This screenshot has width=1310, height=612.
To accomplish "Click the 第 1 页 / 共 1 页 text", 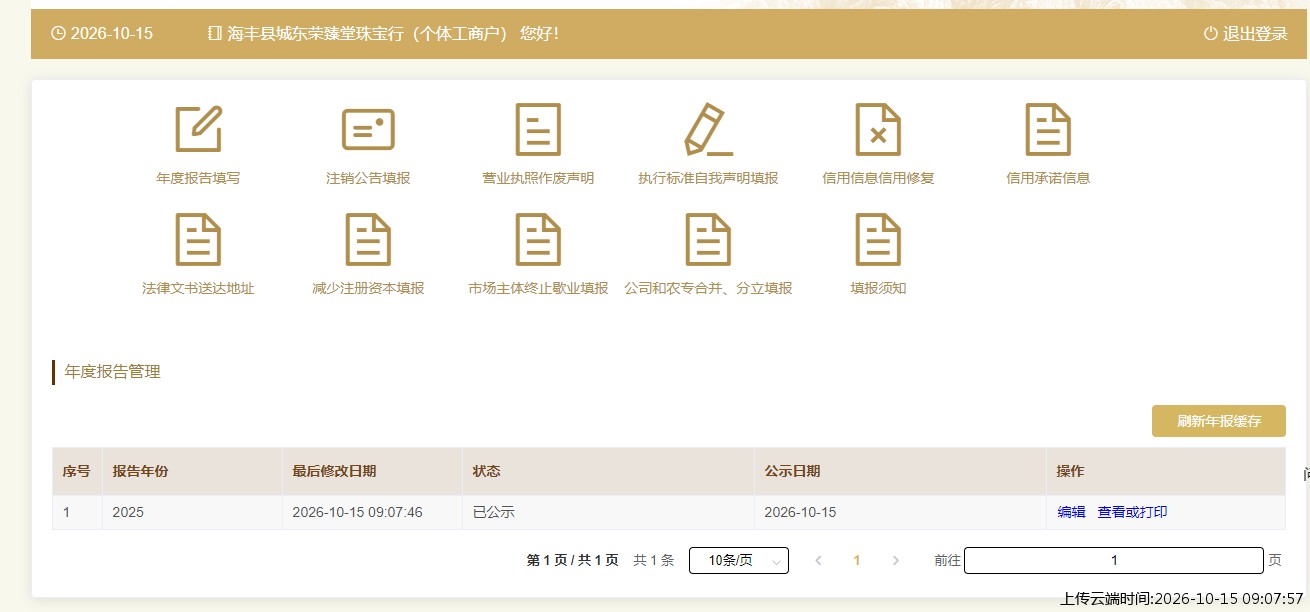I will click(x=573, y=561).
